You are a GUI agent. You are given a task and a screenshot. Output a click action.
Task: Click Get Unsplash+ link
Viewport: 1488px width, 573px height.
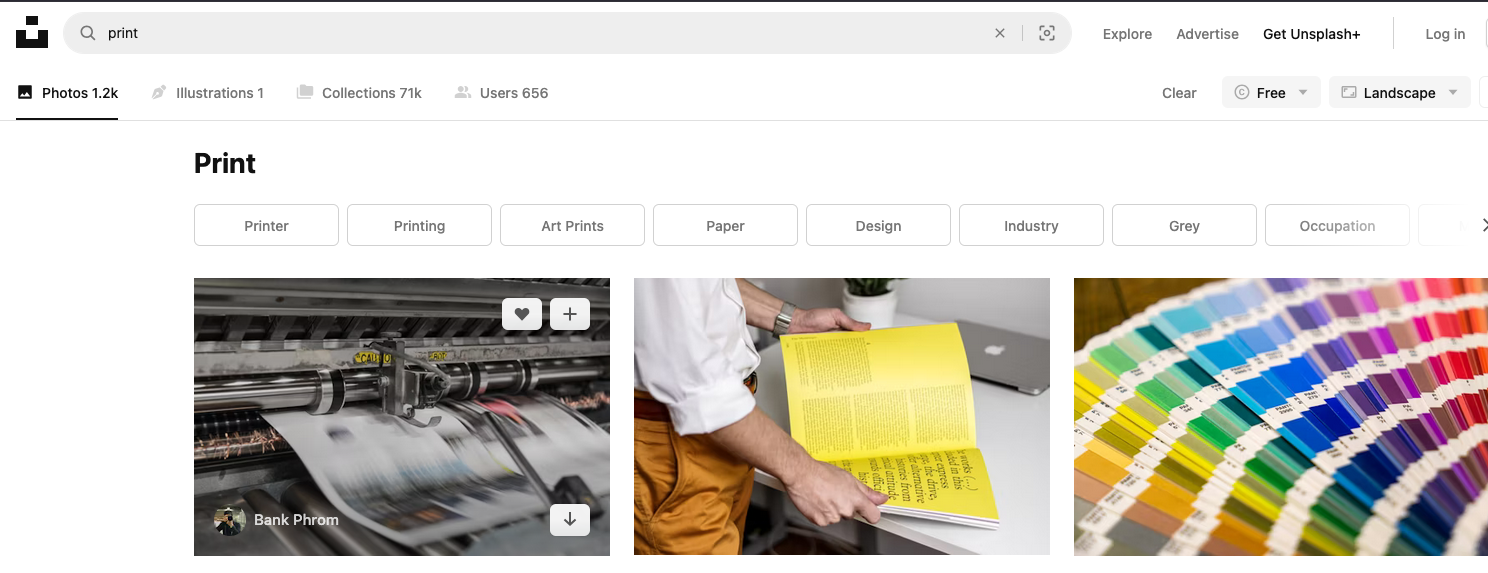[1311, 34]
